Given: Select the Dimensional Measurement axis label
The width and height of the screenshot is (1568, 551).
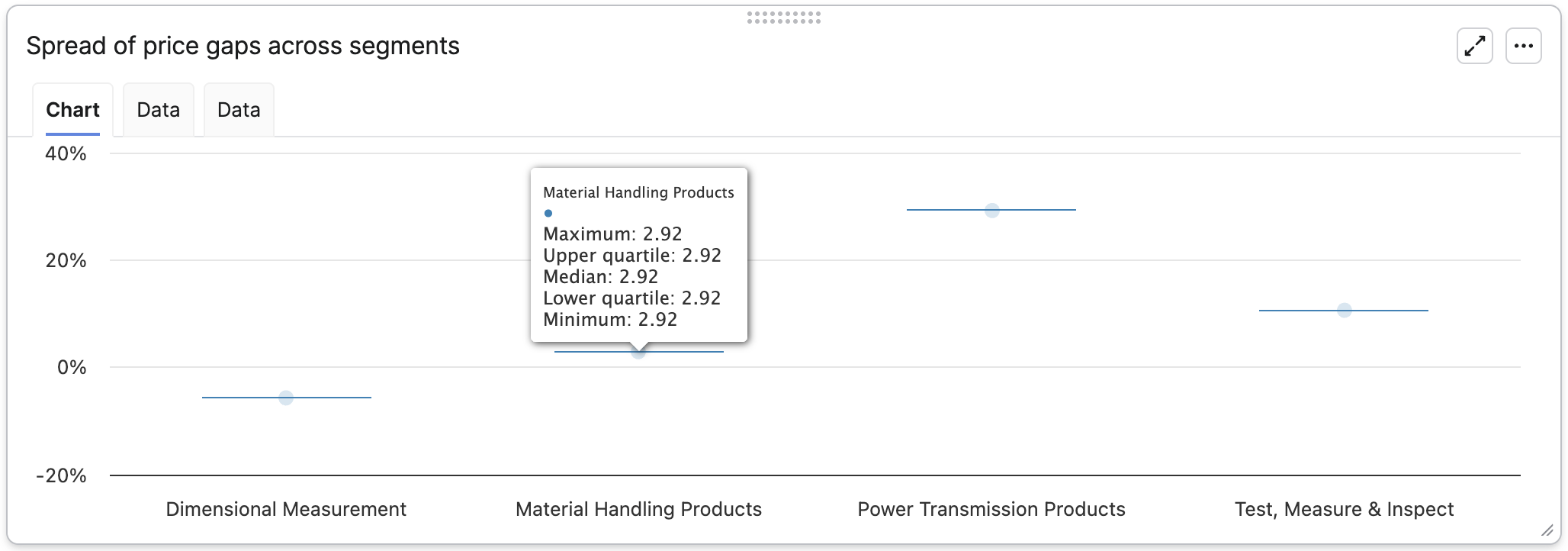Looking at the screenshot, I should [286, 509].
